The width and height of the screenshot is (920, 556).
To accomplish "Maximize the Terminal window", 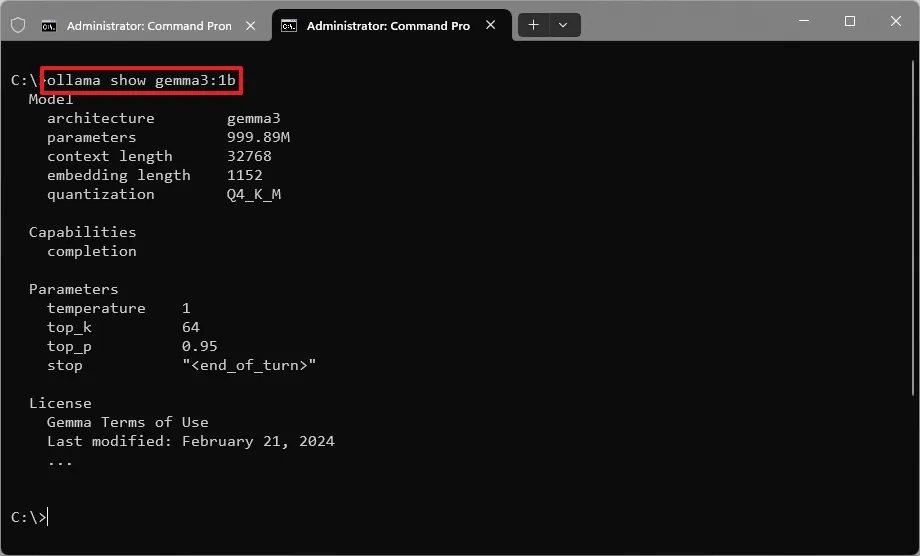I will coord(849,21).
